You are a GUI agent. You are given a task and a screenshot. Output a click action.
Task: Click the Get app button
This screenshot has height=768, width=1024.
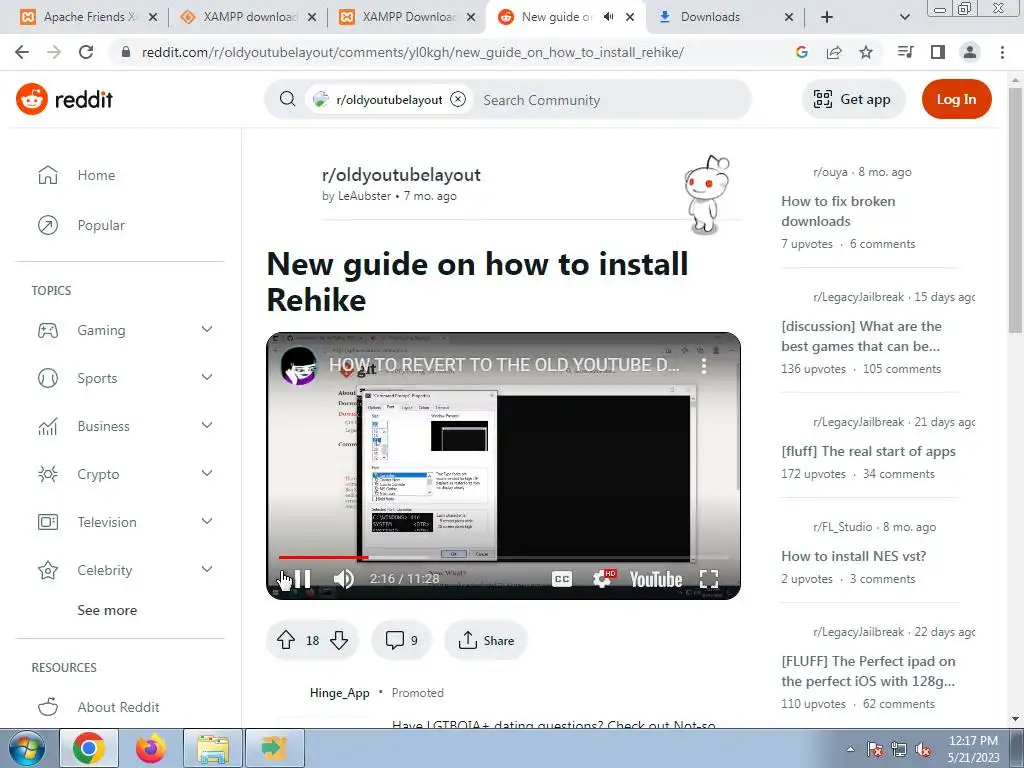[852, 99]
